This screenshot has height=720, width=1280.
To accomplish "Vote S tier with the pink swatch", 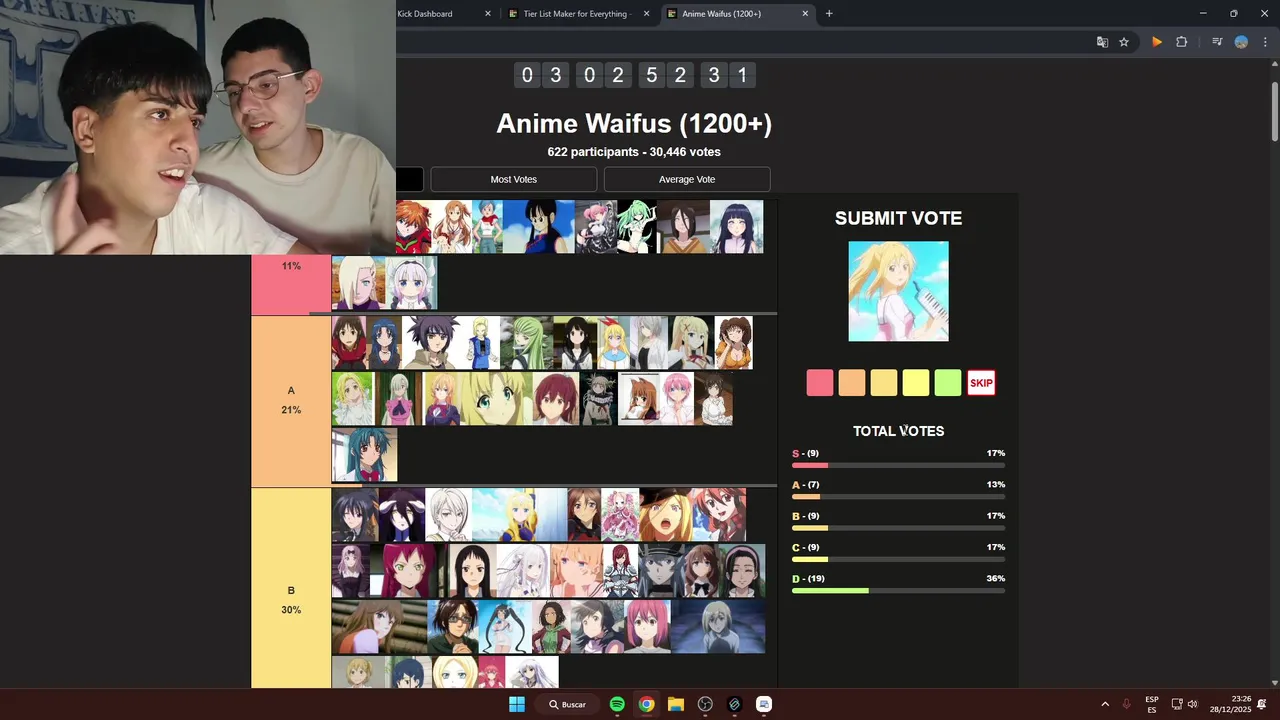I will click(x=820, y=383).
